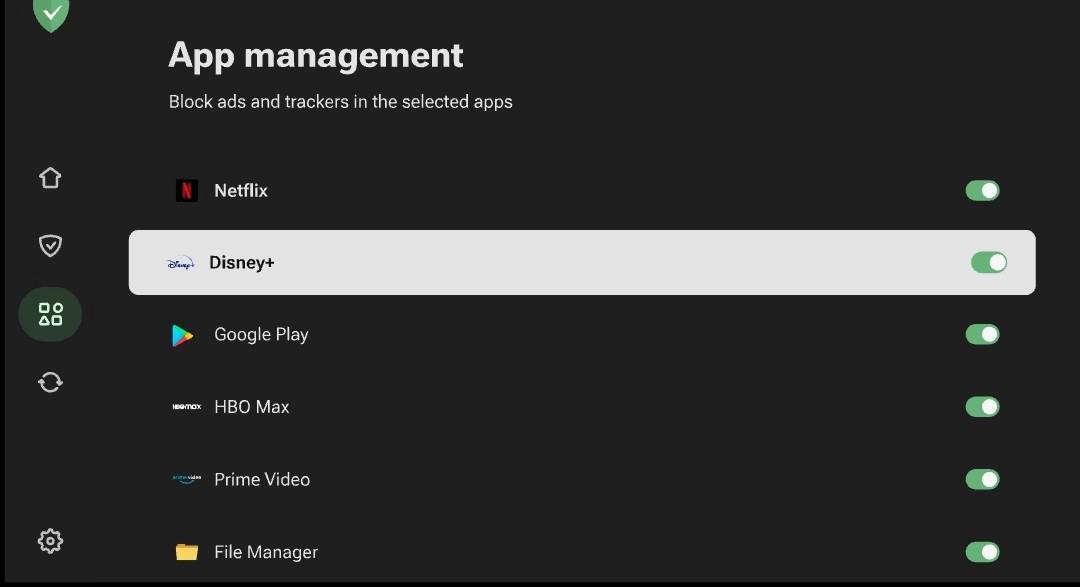The image size is (1080, 587).
Task: Click the File Manager folder icon
Action: (x=187, y=552)
